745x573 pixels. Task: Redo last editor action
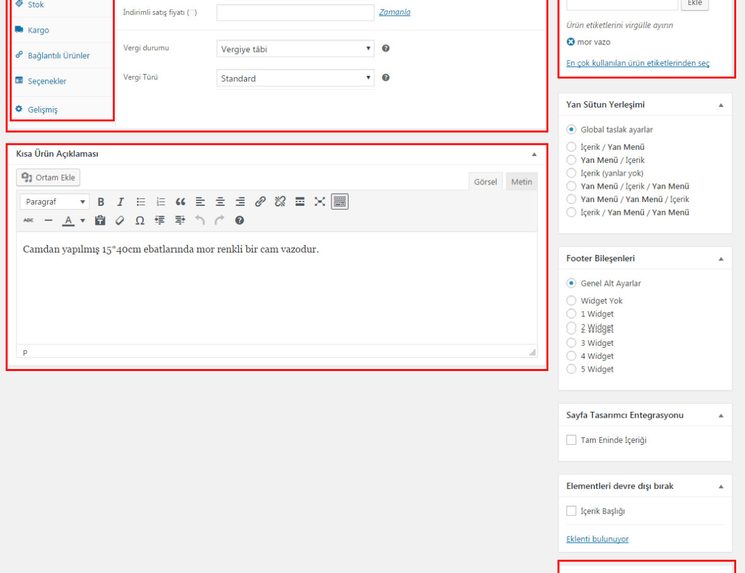(x=220, y=220)
